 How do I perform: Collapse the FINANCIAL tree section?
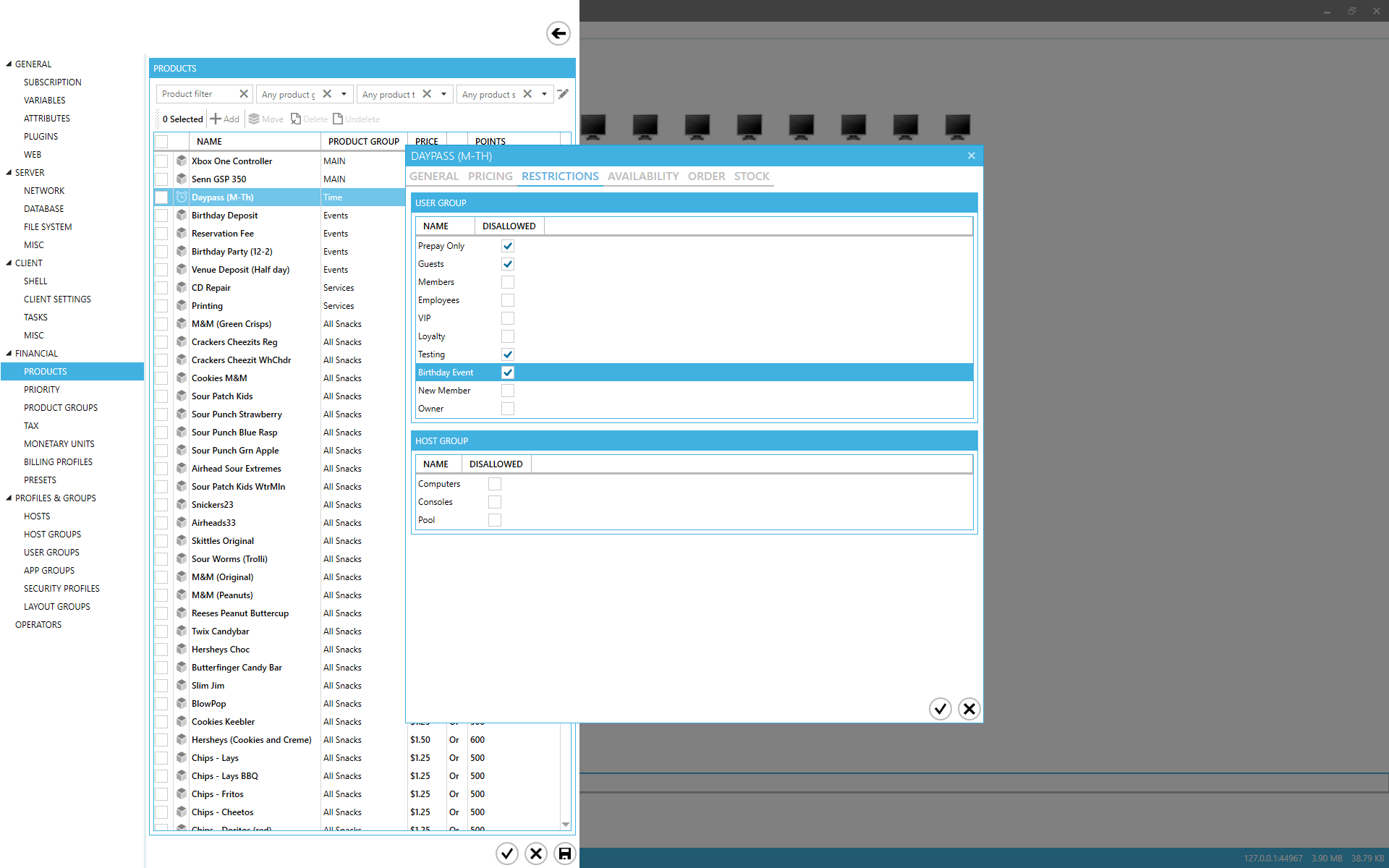coord(9,354)
